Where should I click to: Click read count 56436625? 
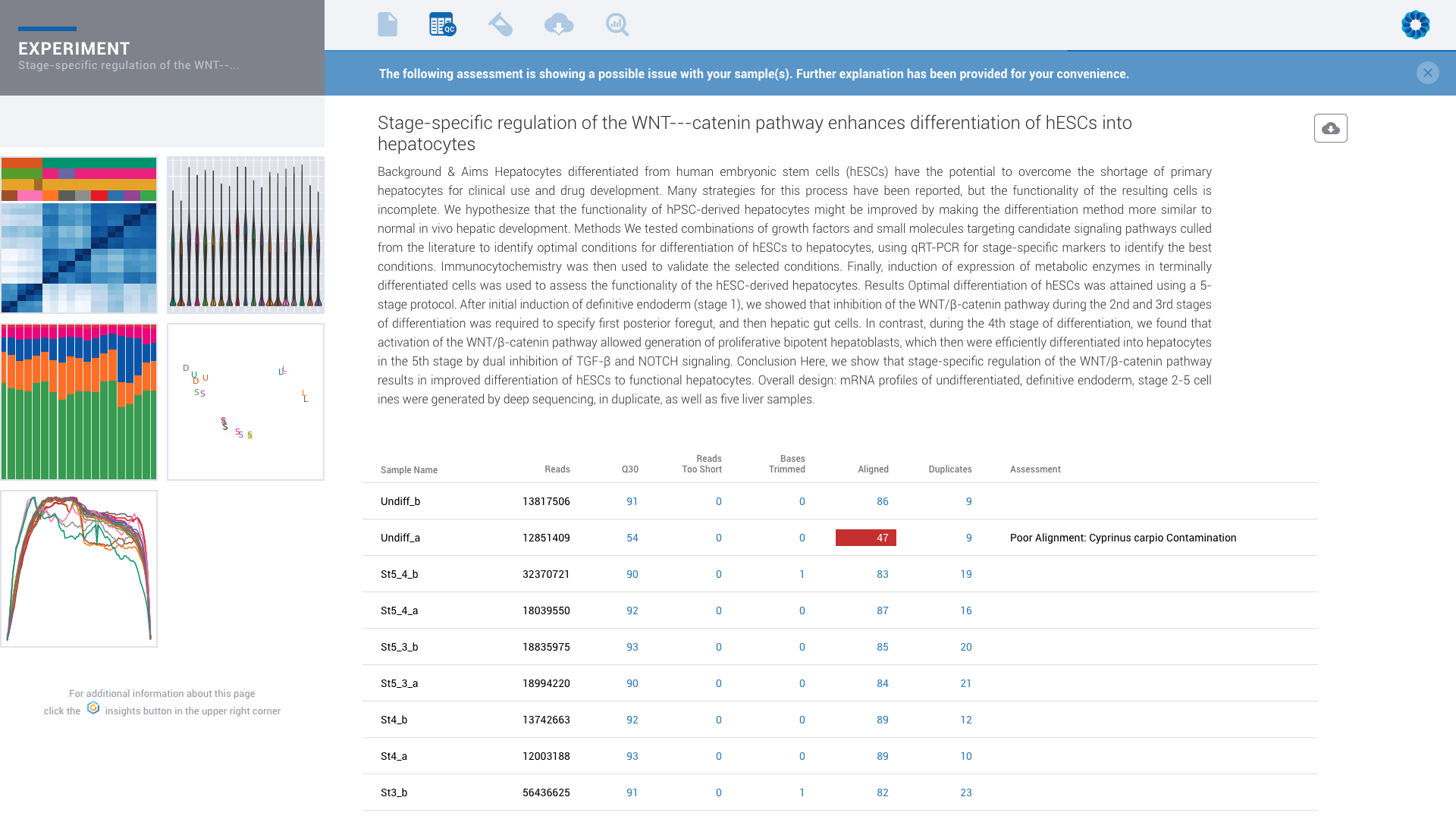pyautogui.click(x=546, y=792)
